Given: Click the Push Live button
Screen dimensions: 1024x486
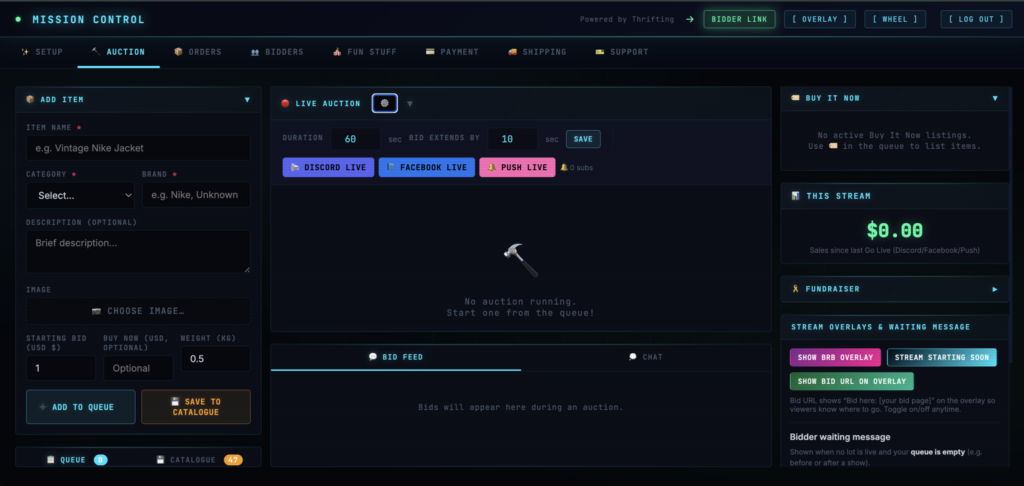Looking at the screenshot, I should coord(517,167).
